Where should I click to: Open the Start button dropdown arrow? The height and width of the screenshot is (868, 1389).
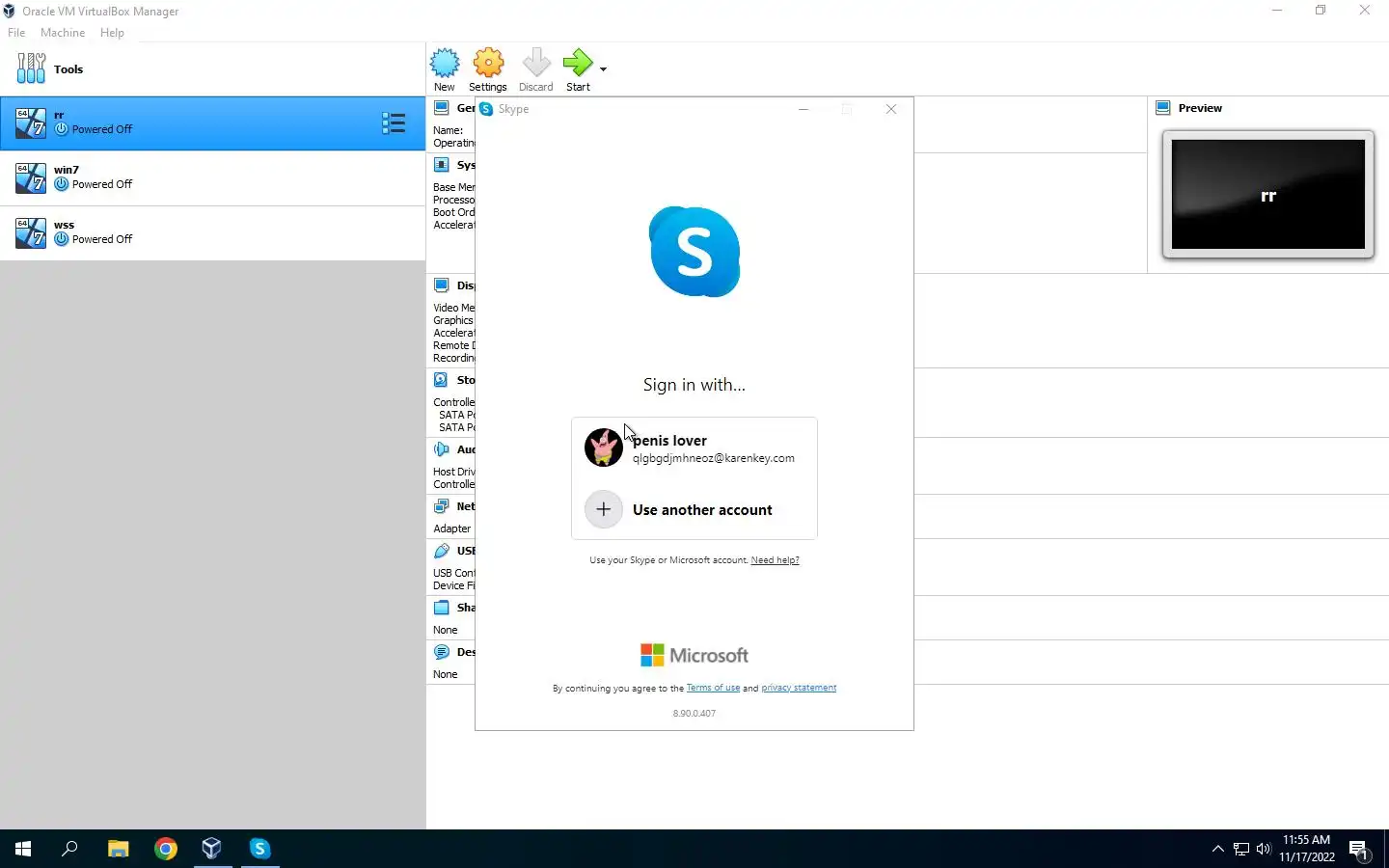tap(603, 69)
